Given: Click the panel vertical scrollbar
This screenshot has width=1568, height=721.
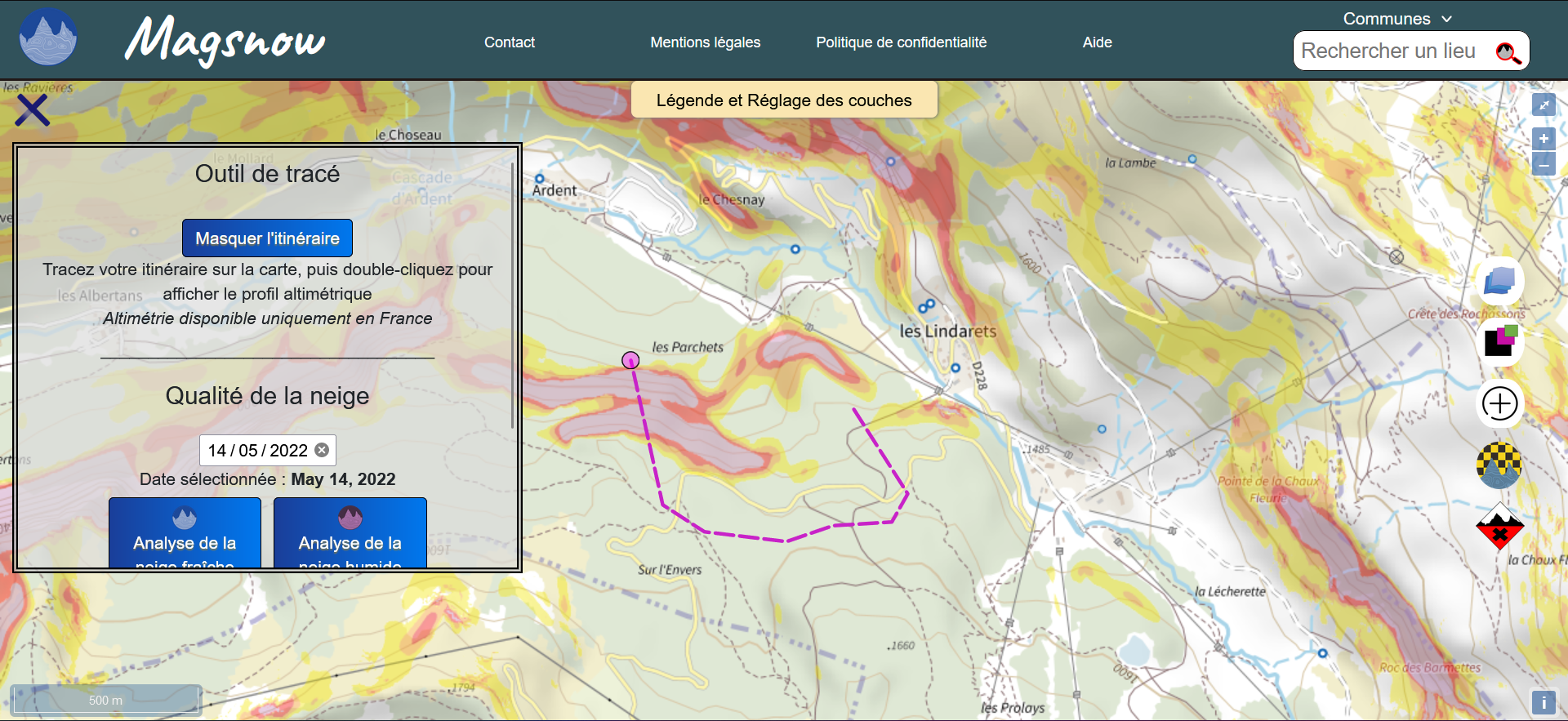Looking at the screenshot, I should [x=513, y=295].
